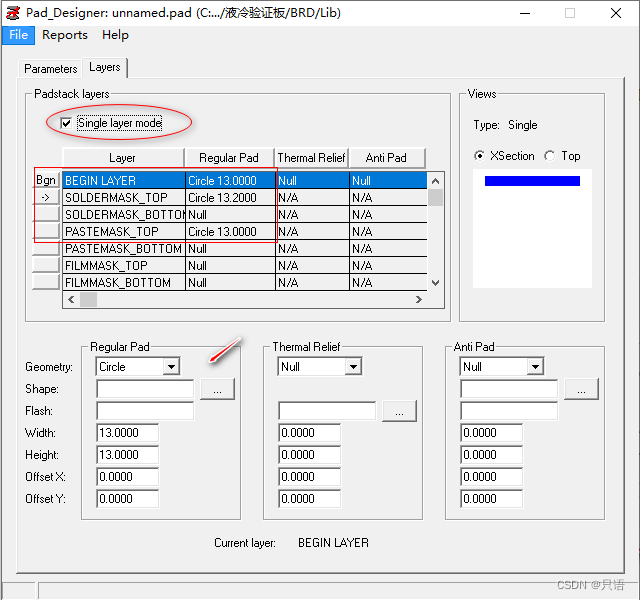640x600 pixels.
Task: Switch to the Parameters tab
Action: click(51, 69)
